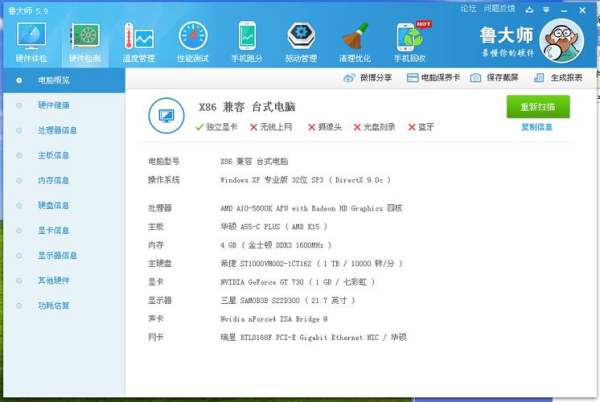This screenshot has height=402, width=600.
Task: Click the 4 GB 金士顿 memory value
Action: [x=276, y=245]
